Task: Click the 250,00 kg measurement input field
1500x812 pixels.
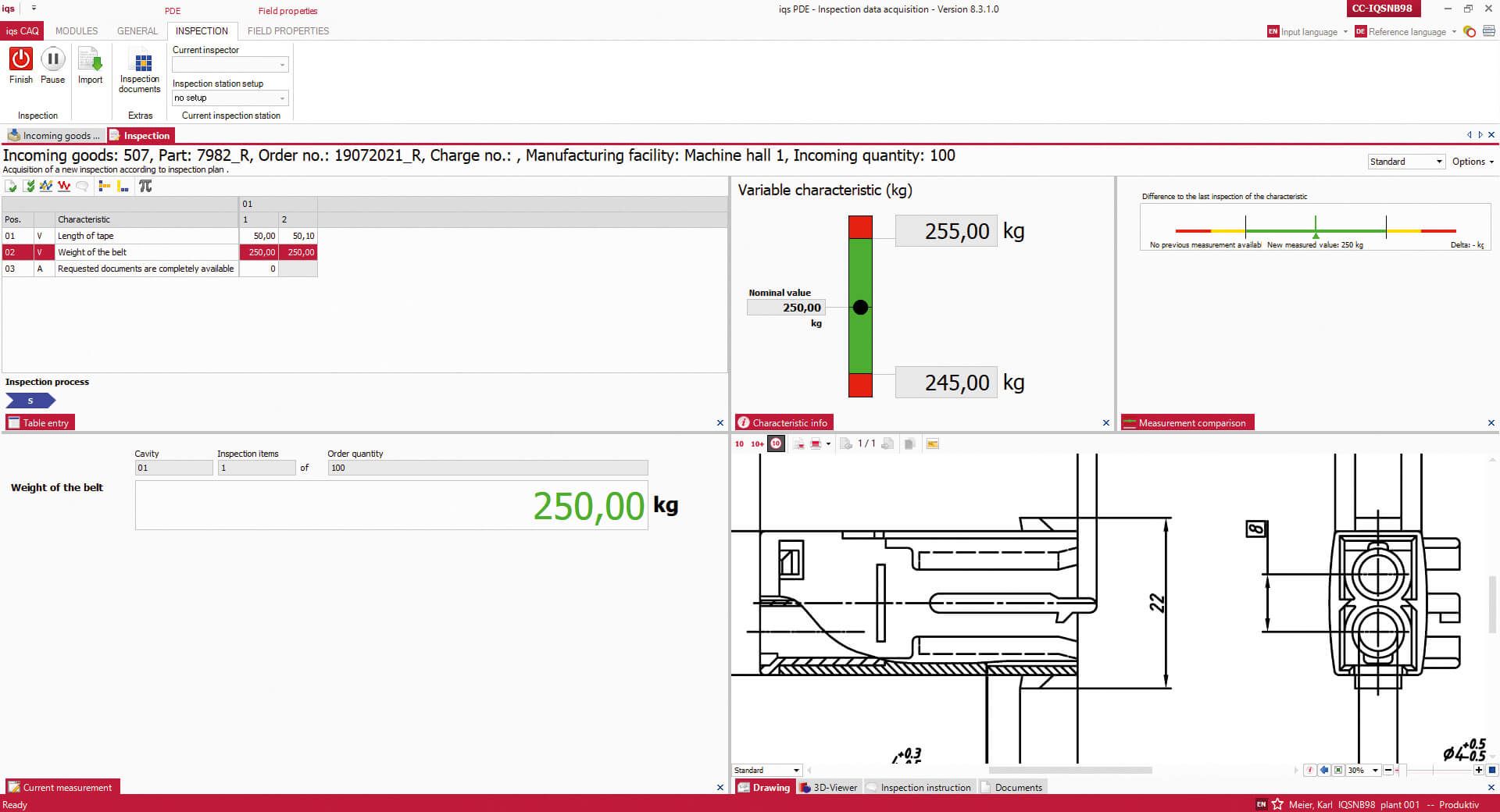Action: click(391, 505)
